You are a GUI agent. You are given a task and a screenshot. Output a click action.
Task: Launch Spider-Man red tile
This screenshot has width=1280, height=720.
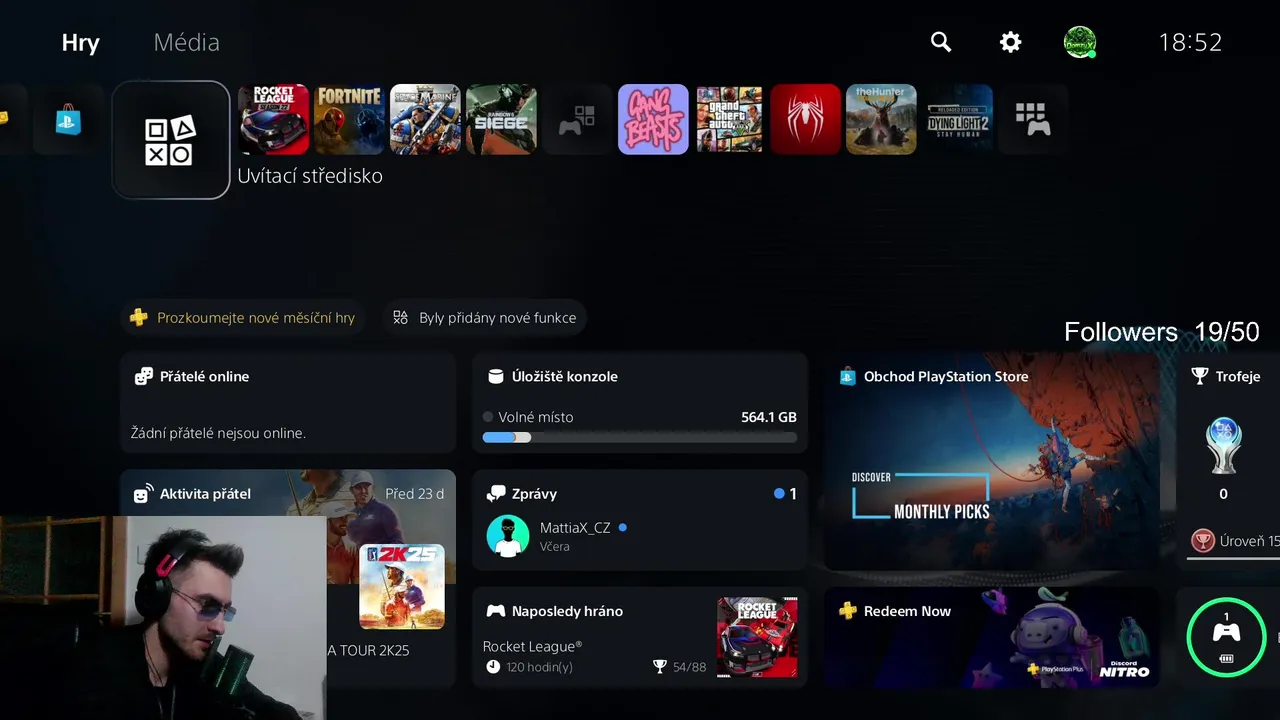pyautogui.click(x=805, y=119)
